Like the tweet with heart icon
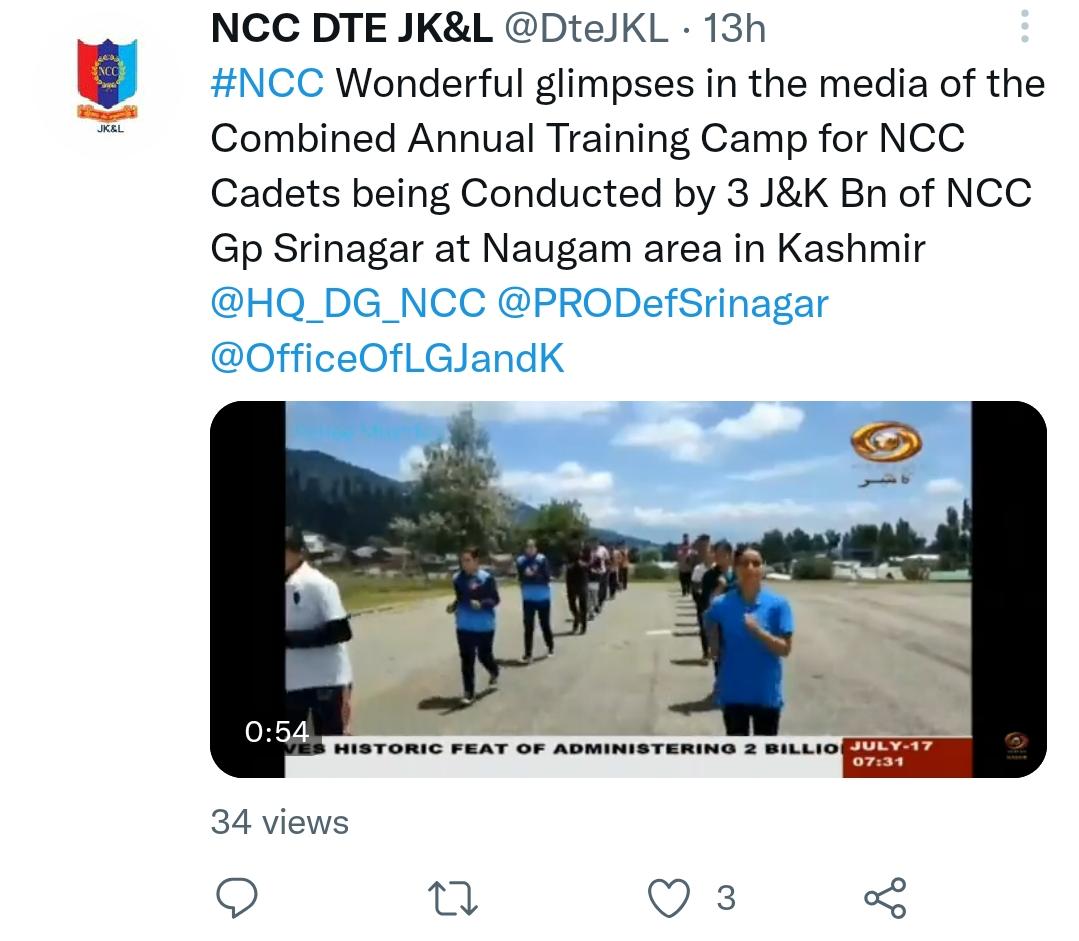 669,898
